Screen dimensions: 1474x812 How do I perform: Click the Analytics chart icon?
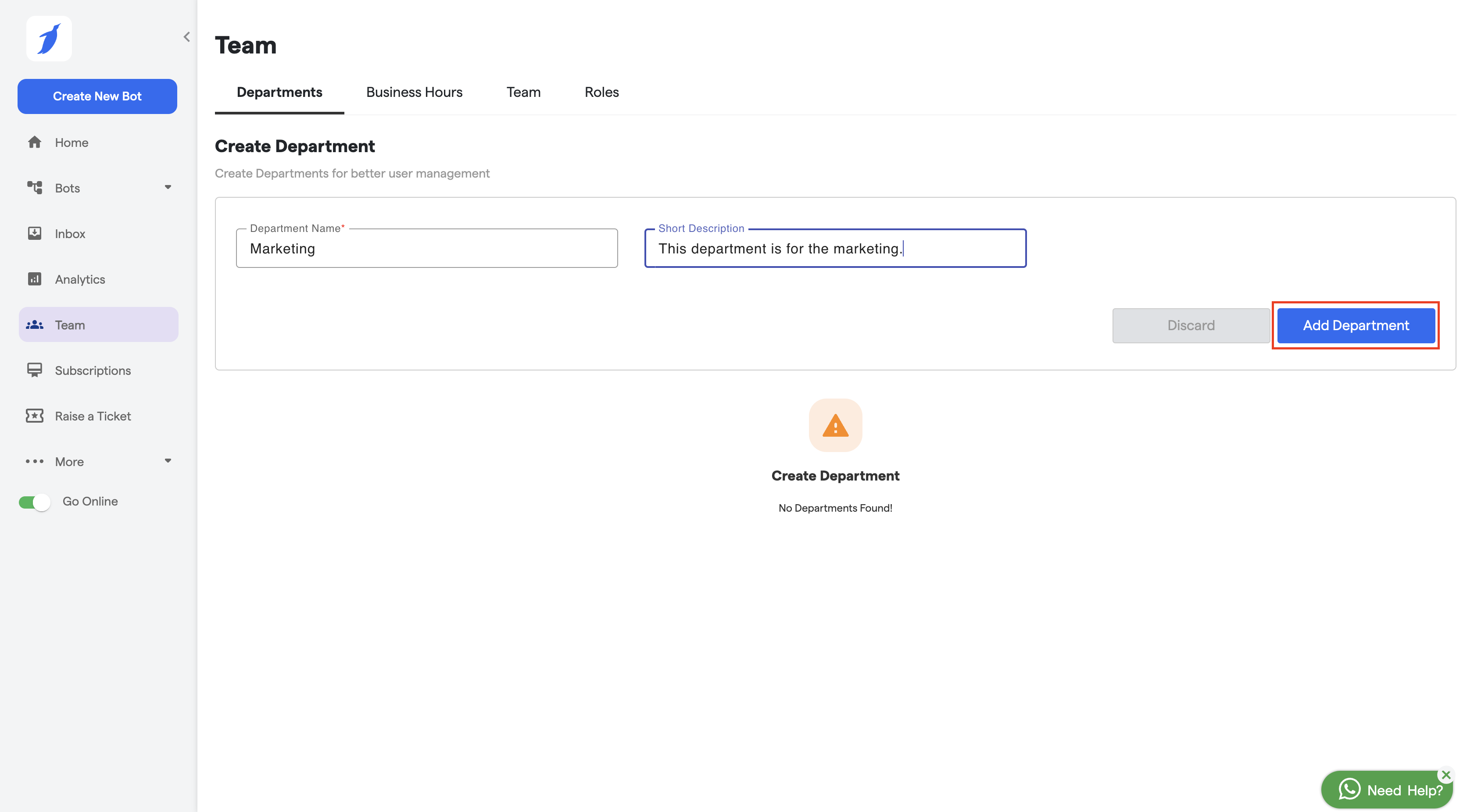point(34,279)
